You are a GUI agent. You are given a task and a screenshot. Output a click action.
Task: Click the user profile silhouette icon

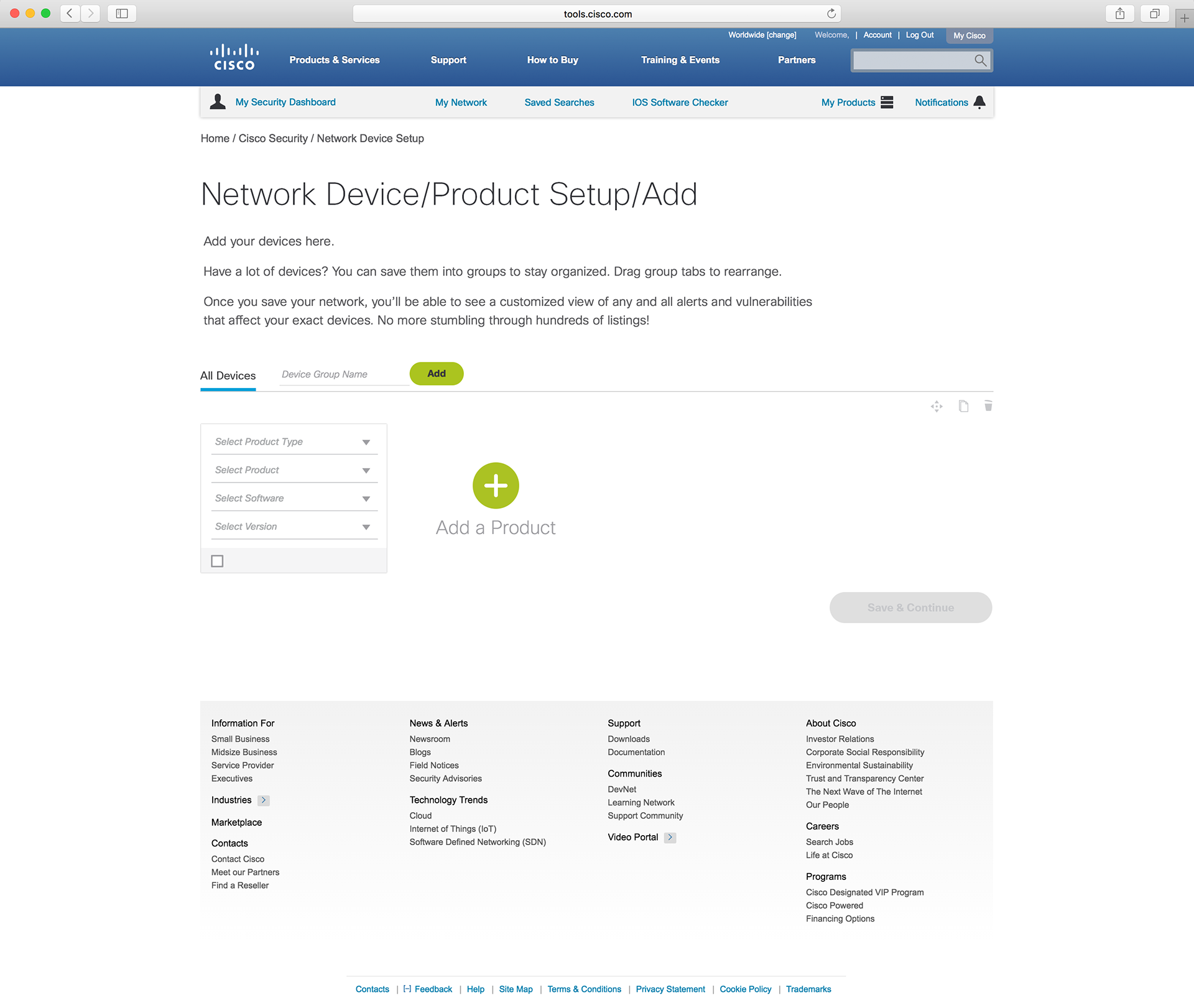[218, 102]
